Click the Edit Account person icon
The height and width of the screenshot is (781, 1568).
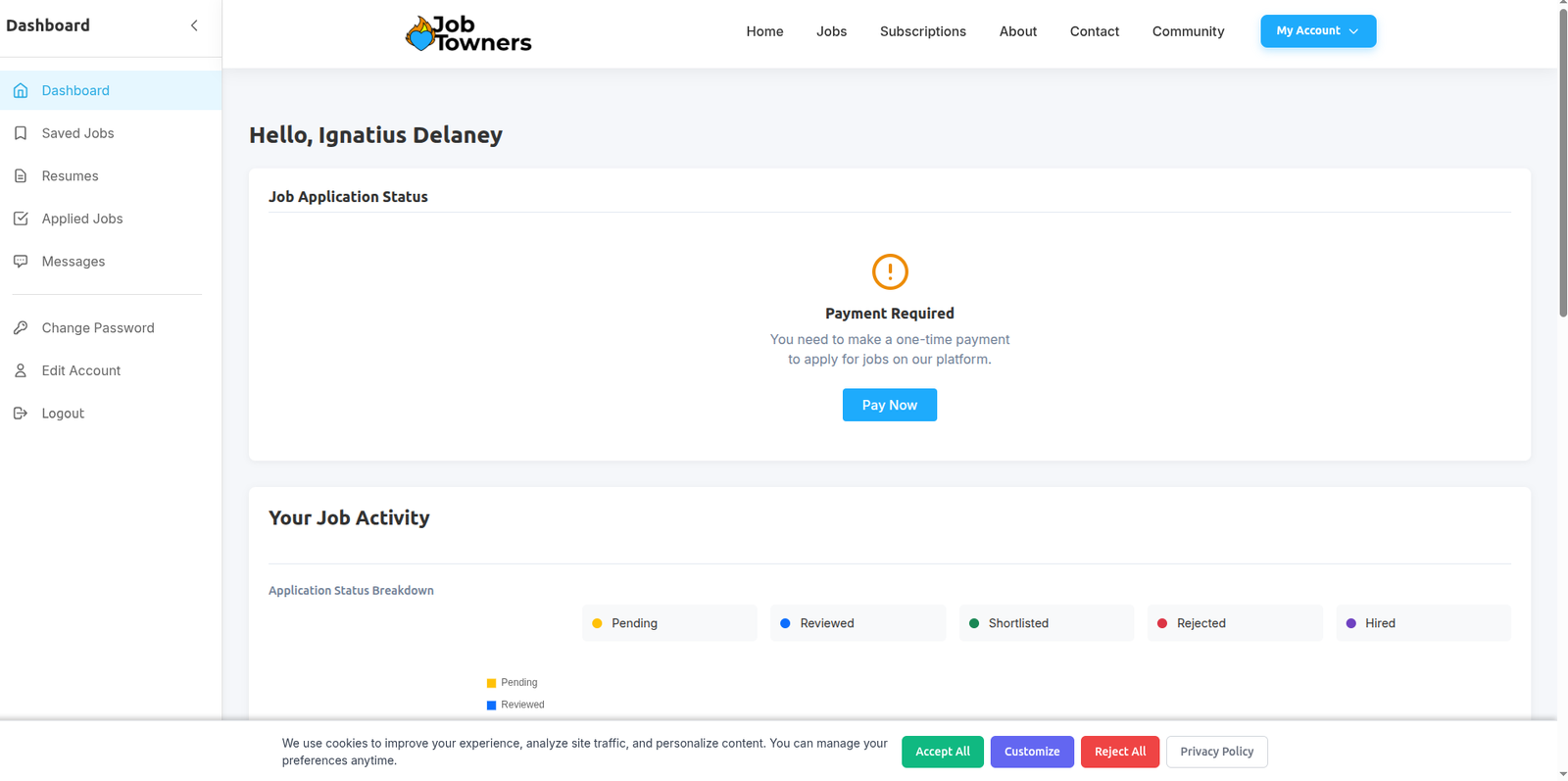21,370
